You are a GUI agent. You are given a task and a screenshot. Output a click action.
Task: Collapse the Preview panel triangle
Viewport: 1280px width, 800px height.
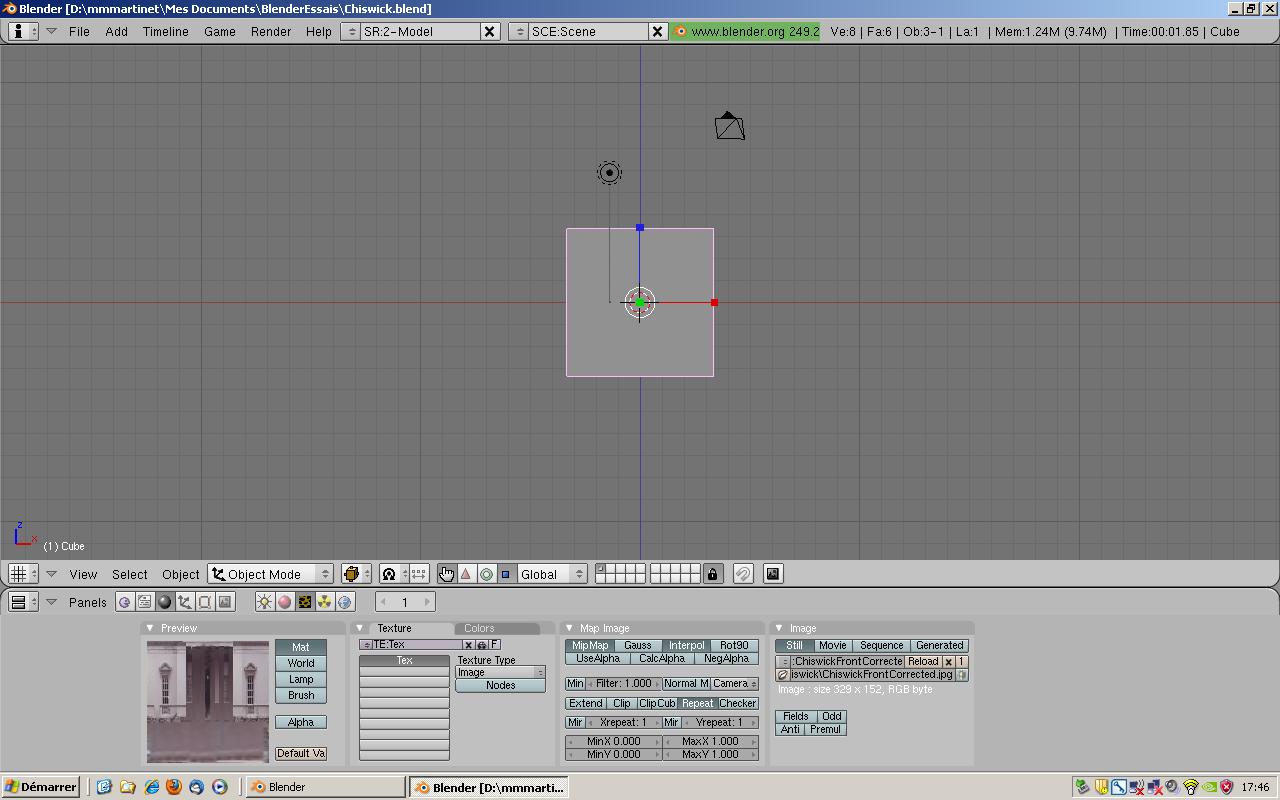click(x=150, y=628)
